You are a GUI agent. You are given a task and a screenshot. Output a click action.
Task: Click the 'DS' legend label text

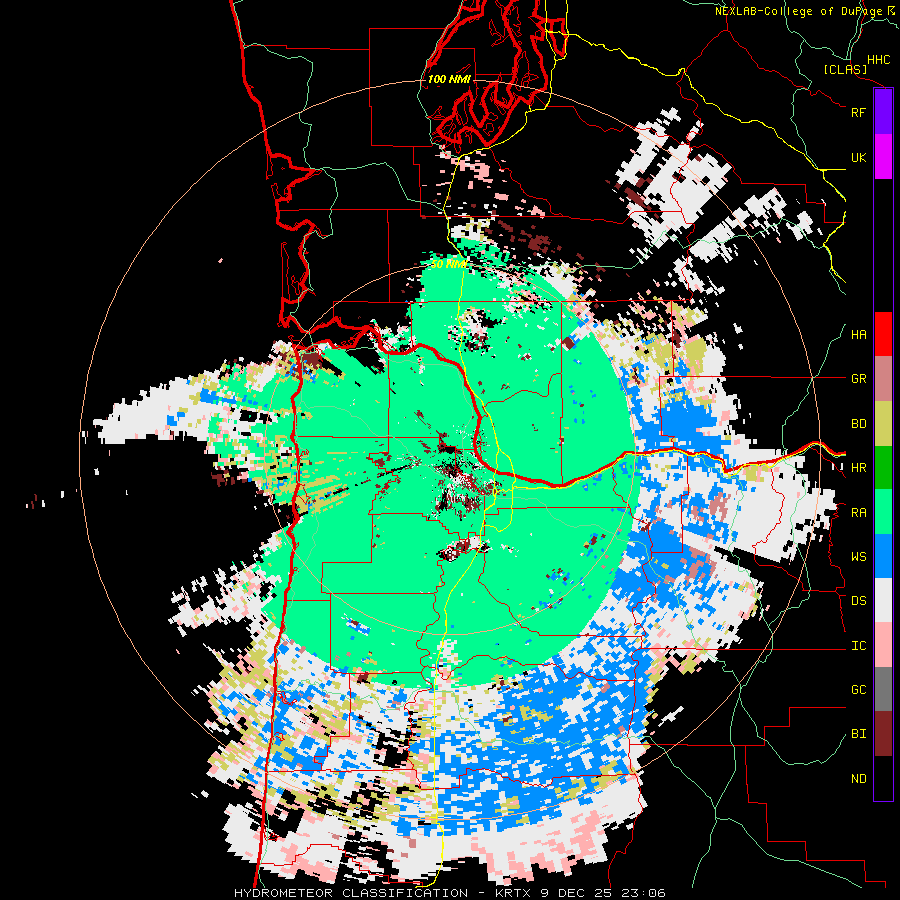(x=858, y=601)
